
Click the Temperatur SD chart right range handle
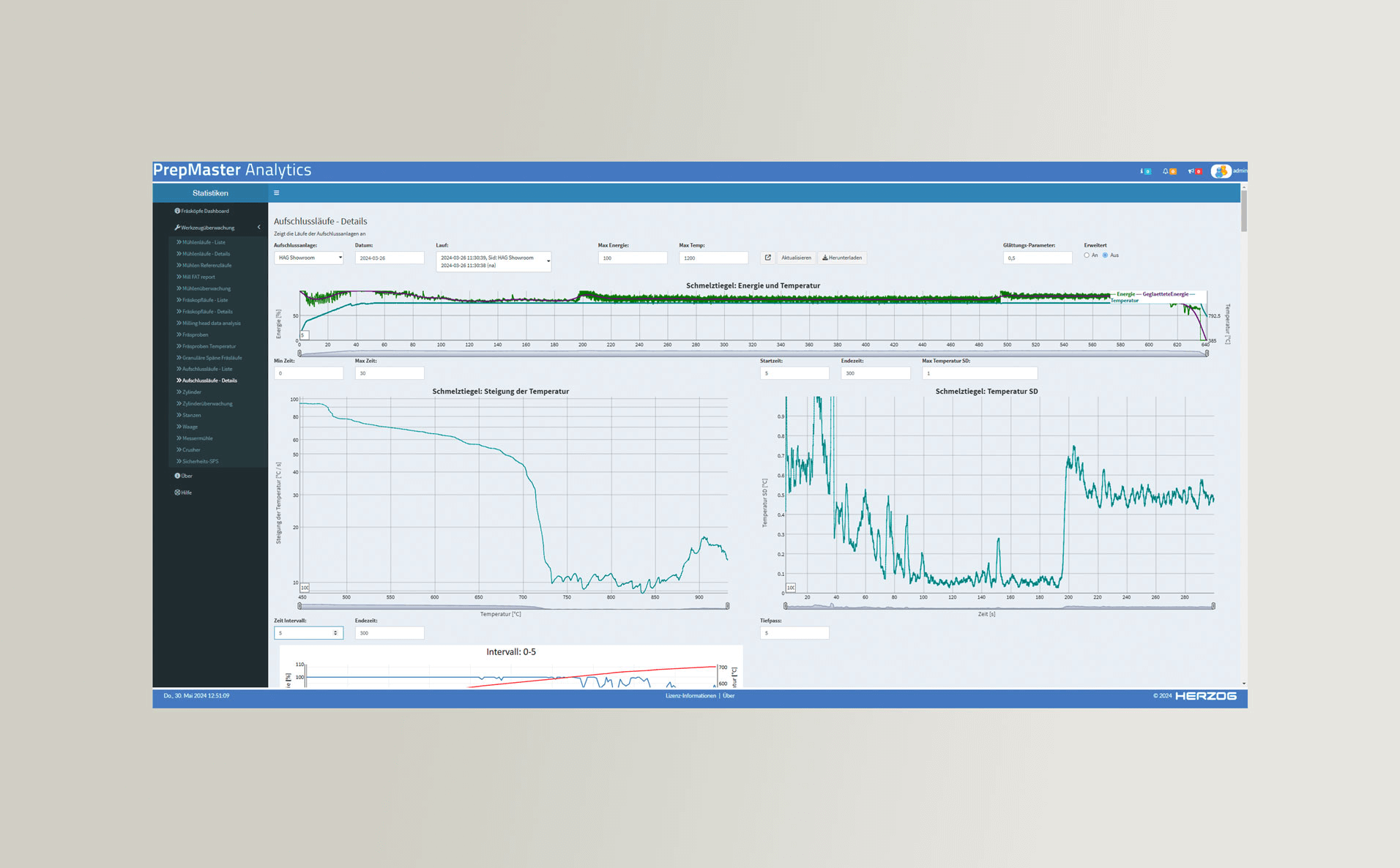click(1213, 606)
